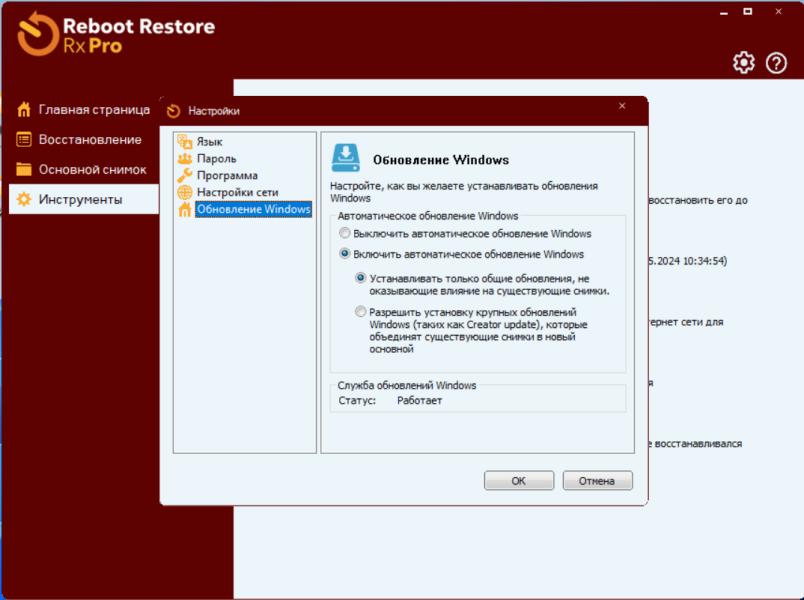The width and height of the screenshot is (804, 600).
Task: Choose Разрешить установку крупных обновлений option
Action: pyautogui.click(x=360, y=312)
